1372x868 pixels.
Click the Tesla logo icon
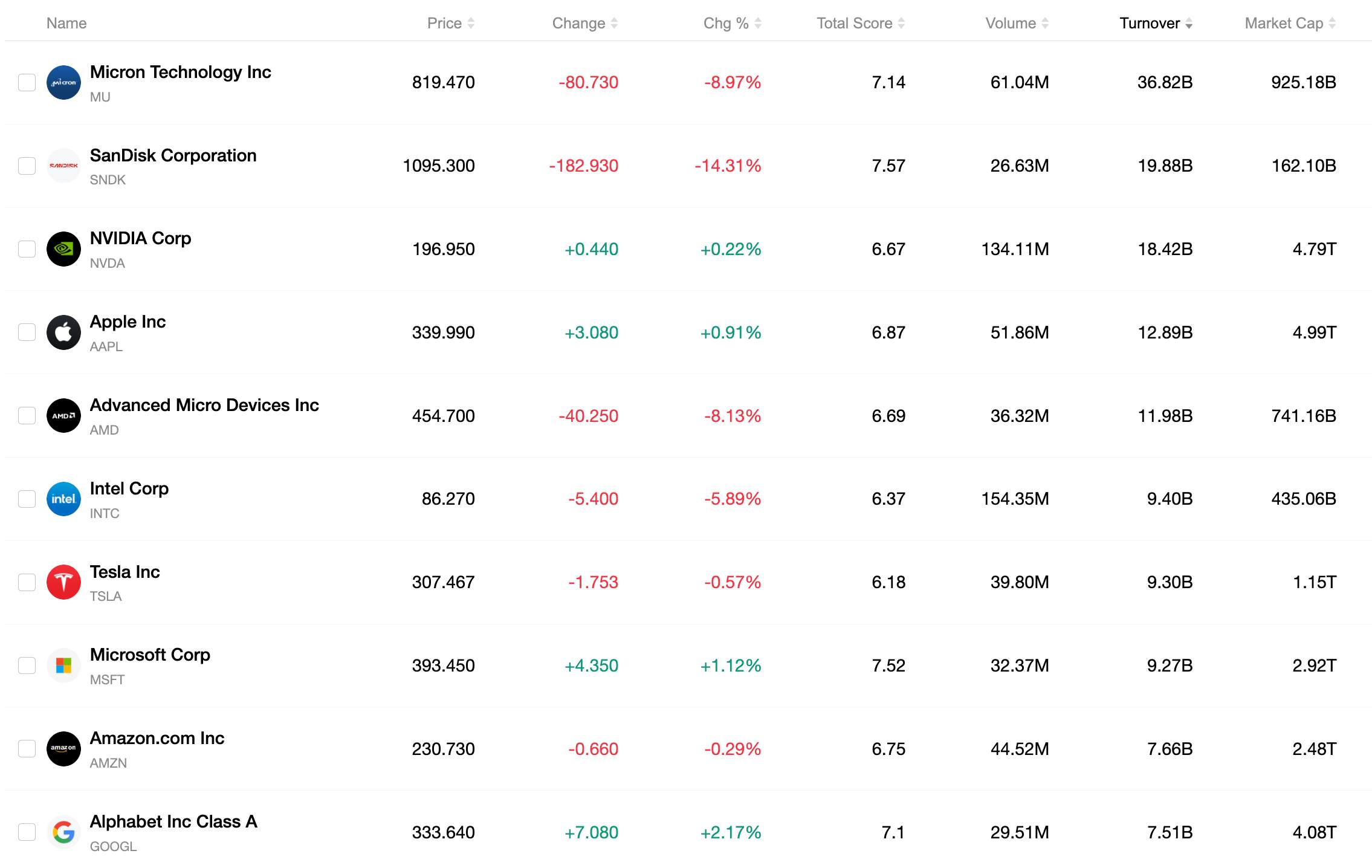tap(63, 582)
